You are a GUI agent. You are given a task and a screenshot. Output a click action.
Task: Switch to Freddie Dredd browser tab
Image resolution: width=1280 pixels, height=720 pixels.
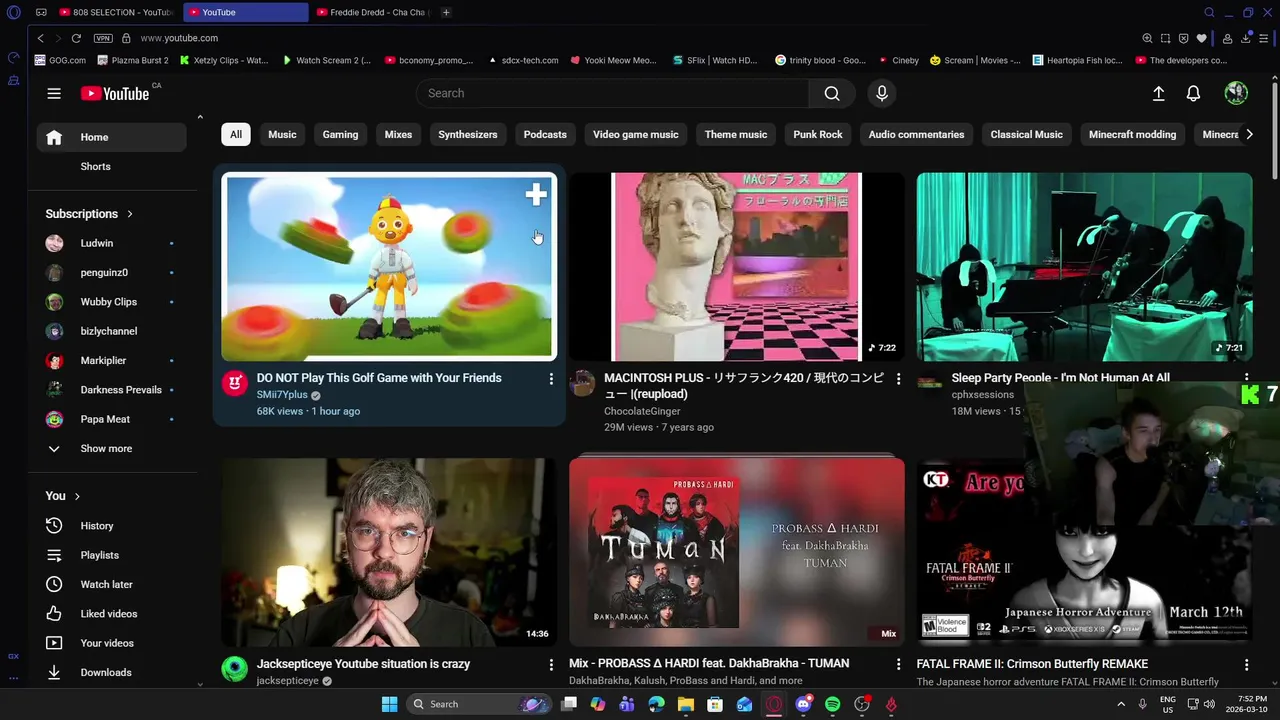pos(370,12)
